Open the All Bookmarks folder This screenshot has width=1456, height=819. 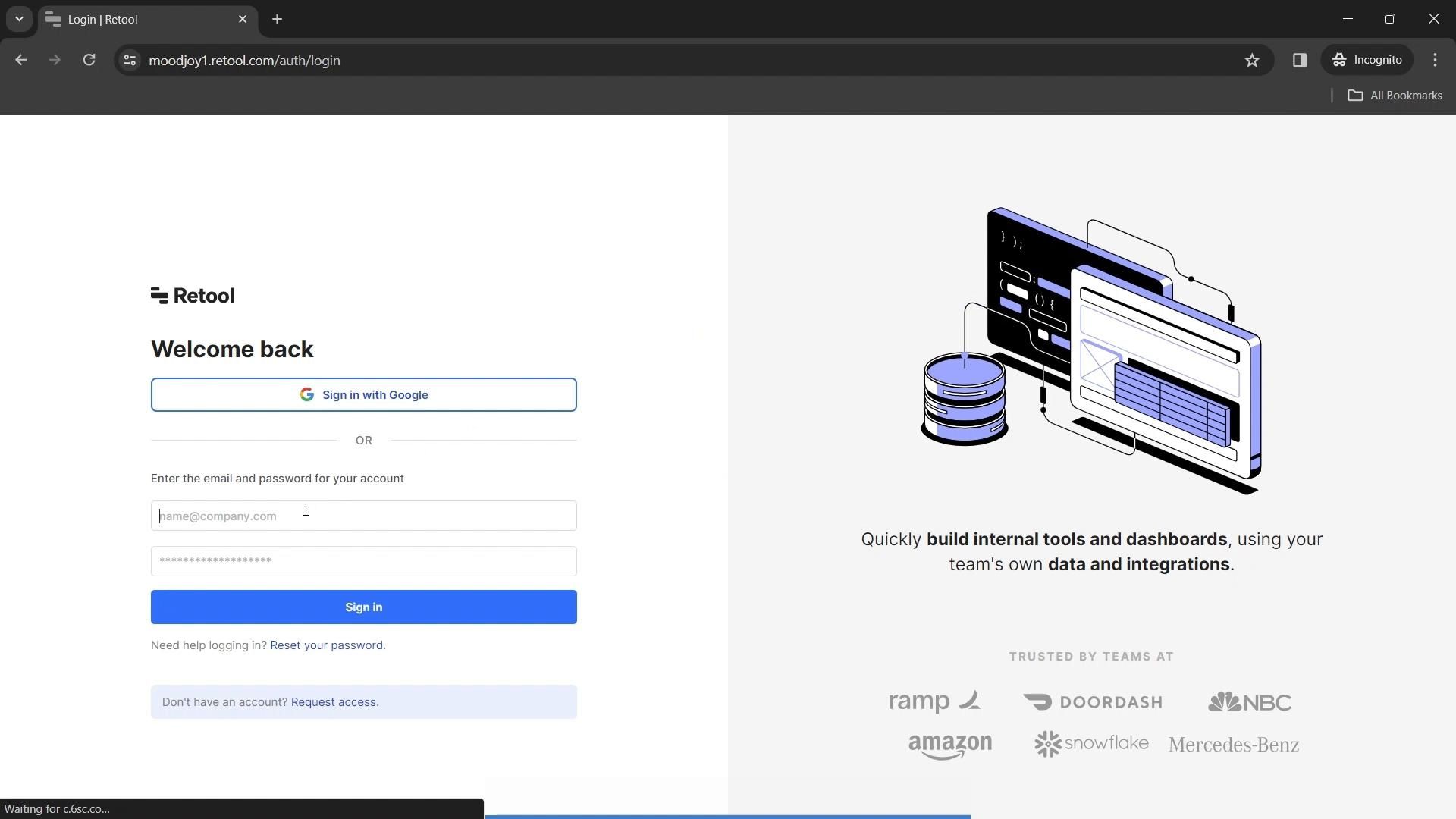1395,96
